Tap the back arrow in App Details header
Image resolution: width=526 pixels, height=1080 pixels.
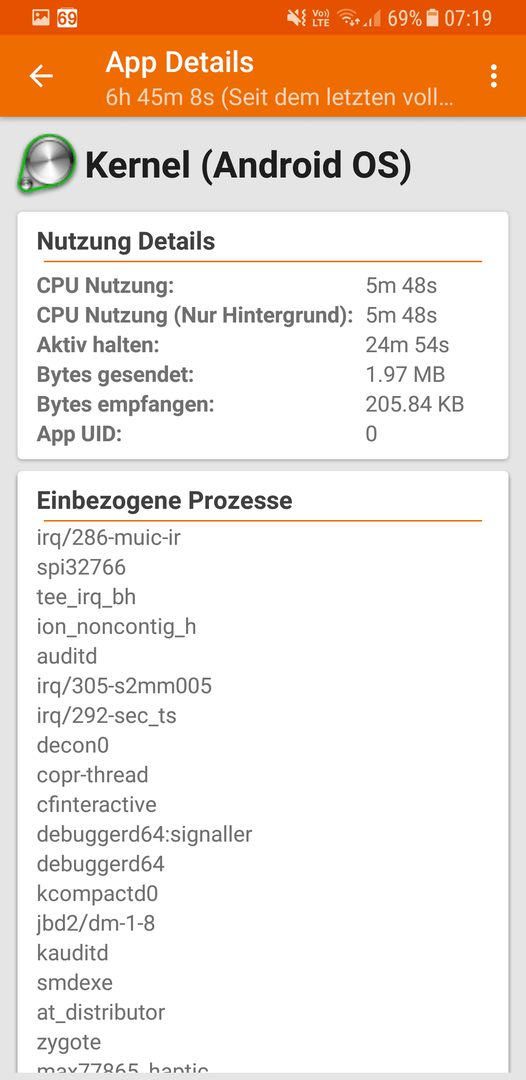[x=41, y=76]
